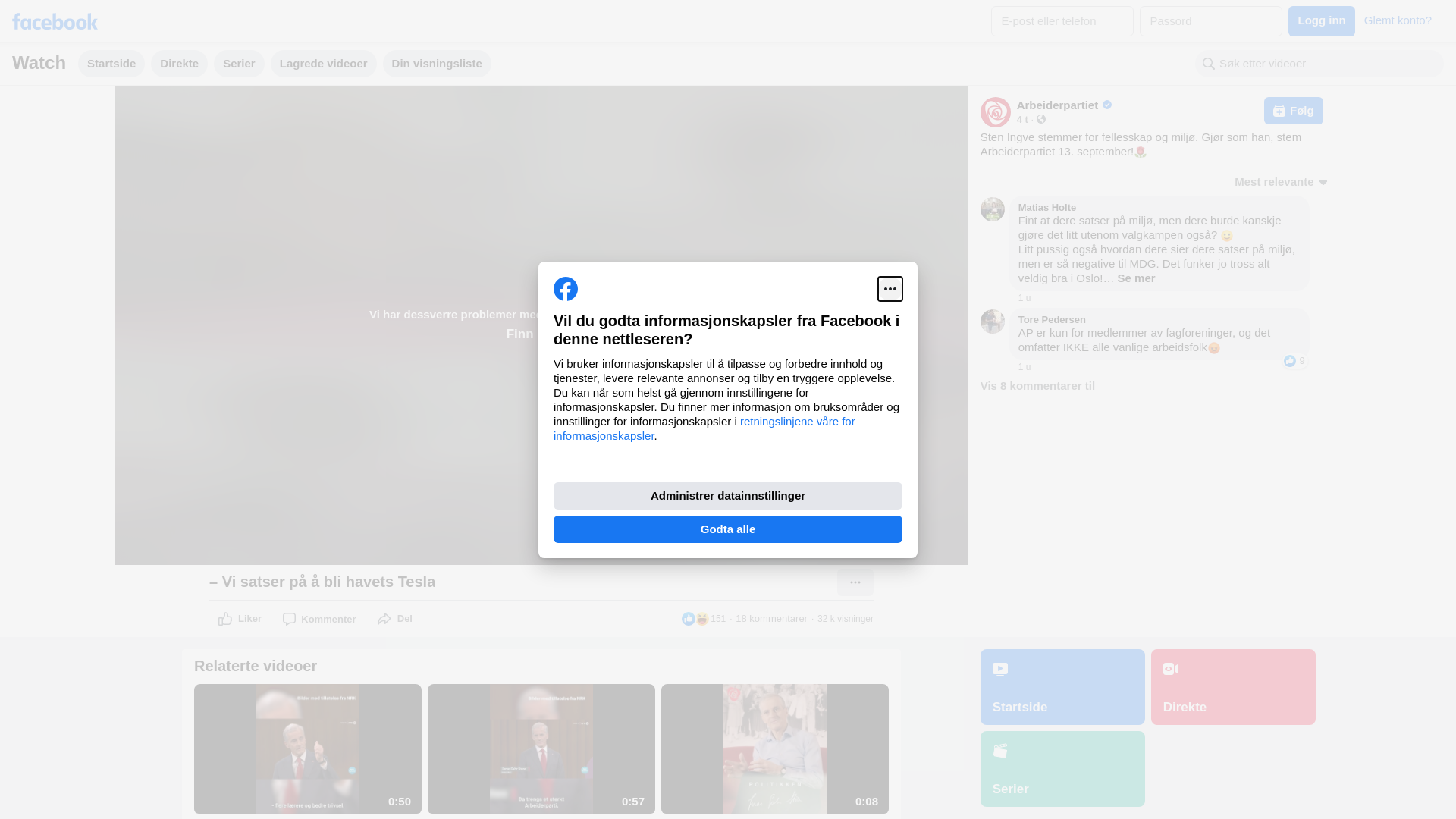Click Del share button
The height and width of the screenshot is (819, 1456).
point(395,619)
